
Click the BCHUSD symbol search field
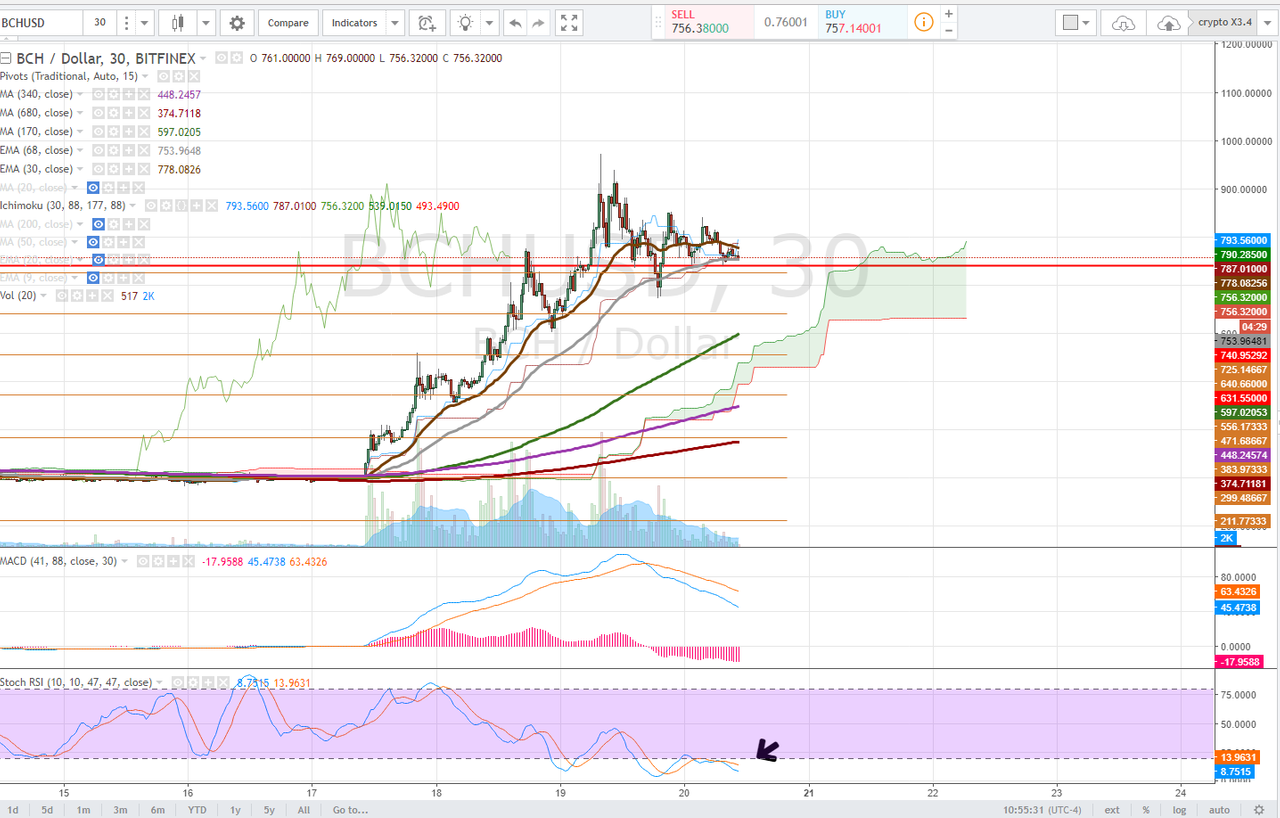point(39,23)
